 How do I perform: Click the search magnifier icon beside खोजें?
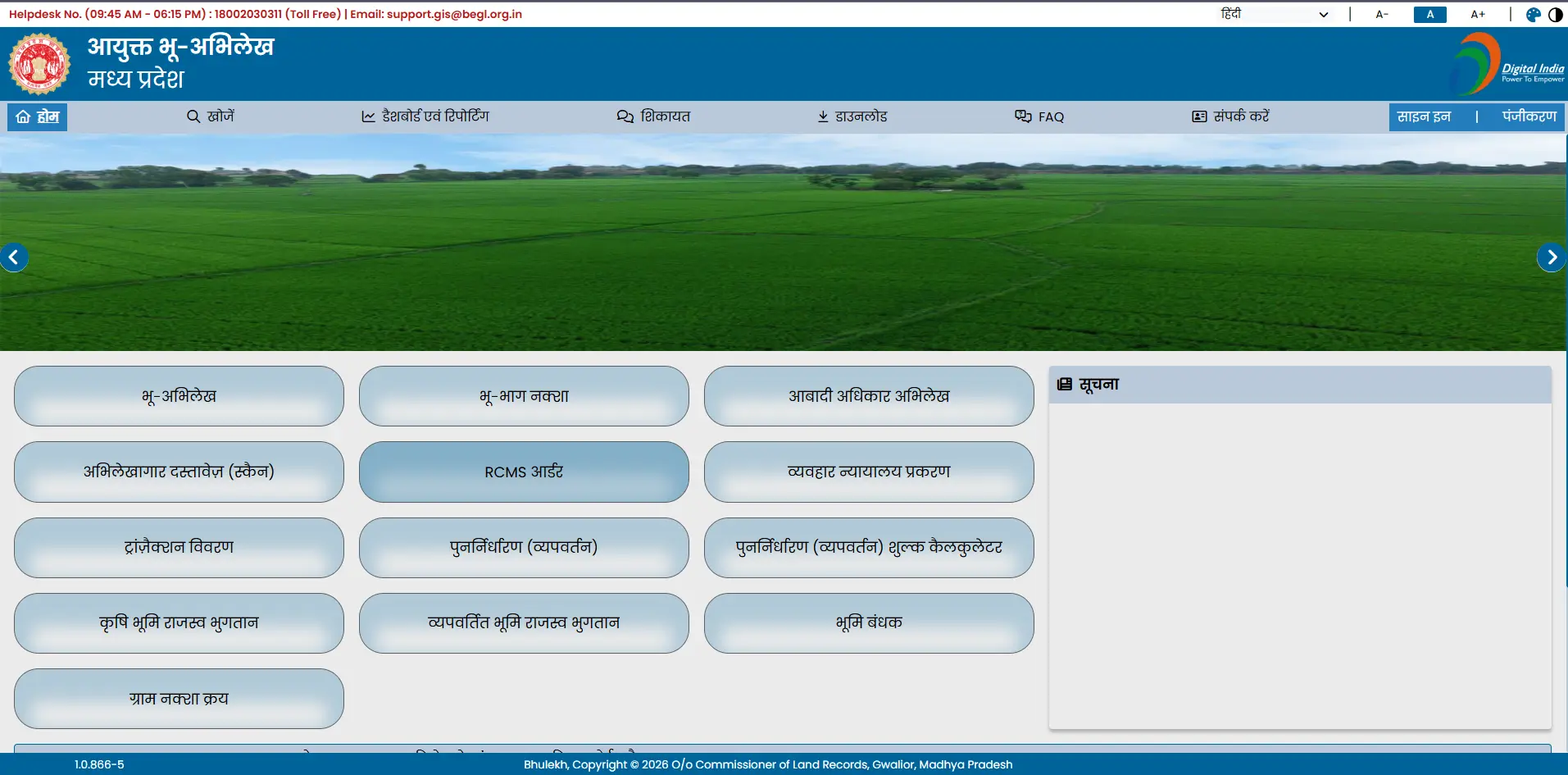pyautogui.click(x=193, y=116)
